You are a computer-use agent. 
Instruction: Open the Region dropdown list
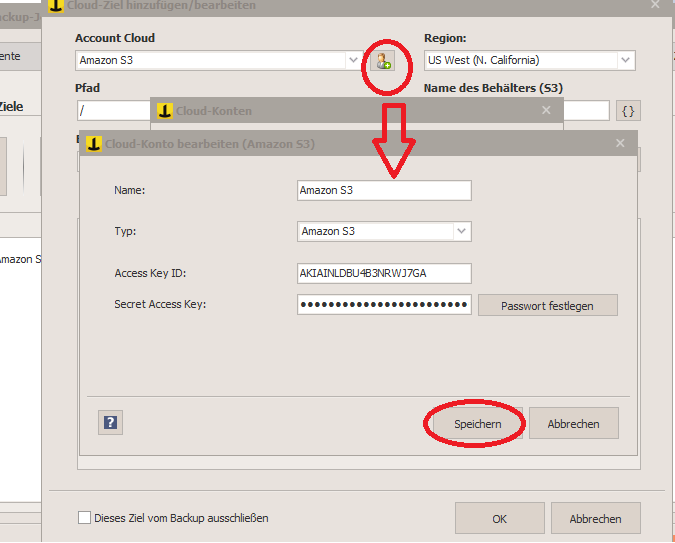pyautogui.click(x=625, y=60)
